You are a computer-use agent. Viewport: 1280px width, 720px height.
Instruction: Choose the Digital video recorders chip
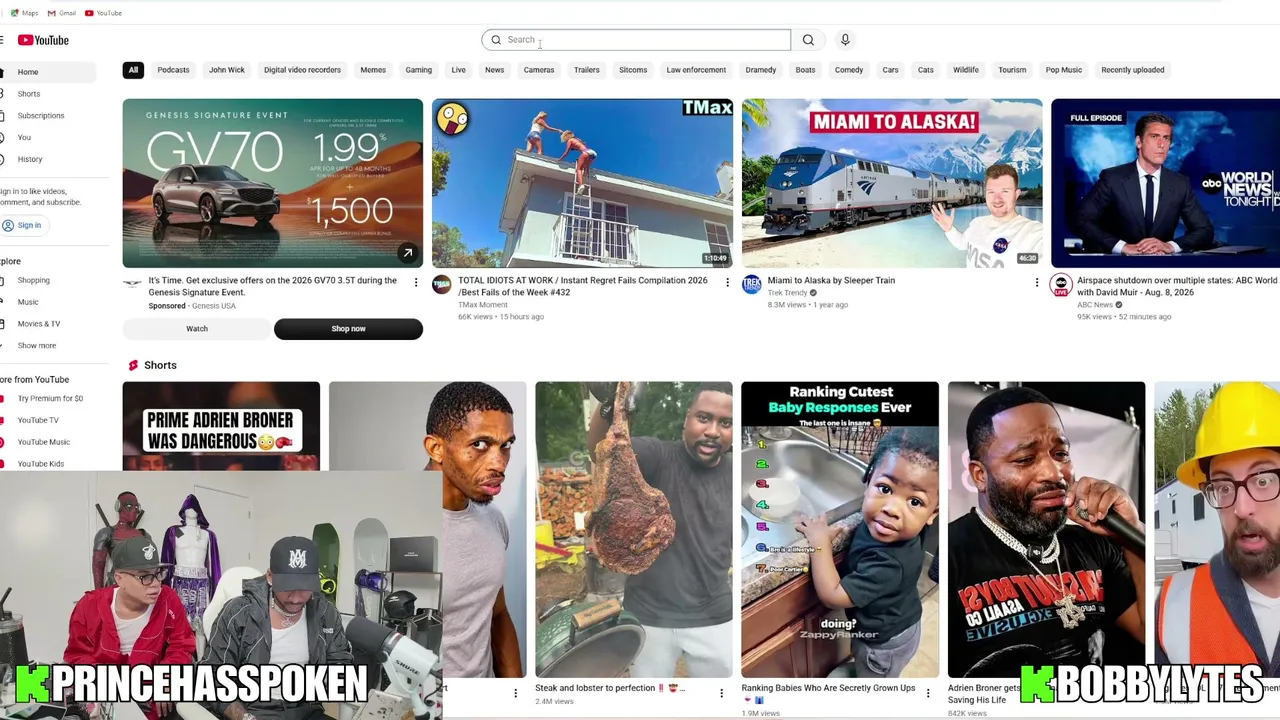pos(302,70)
